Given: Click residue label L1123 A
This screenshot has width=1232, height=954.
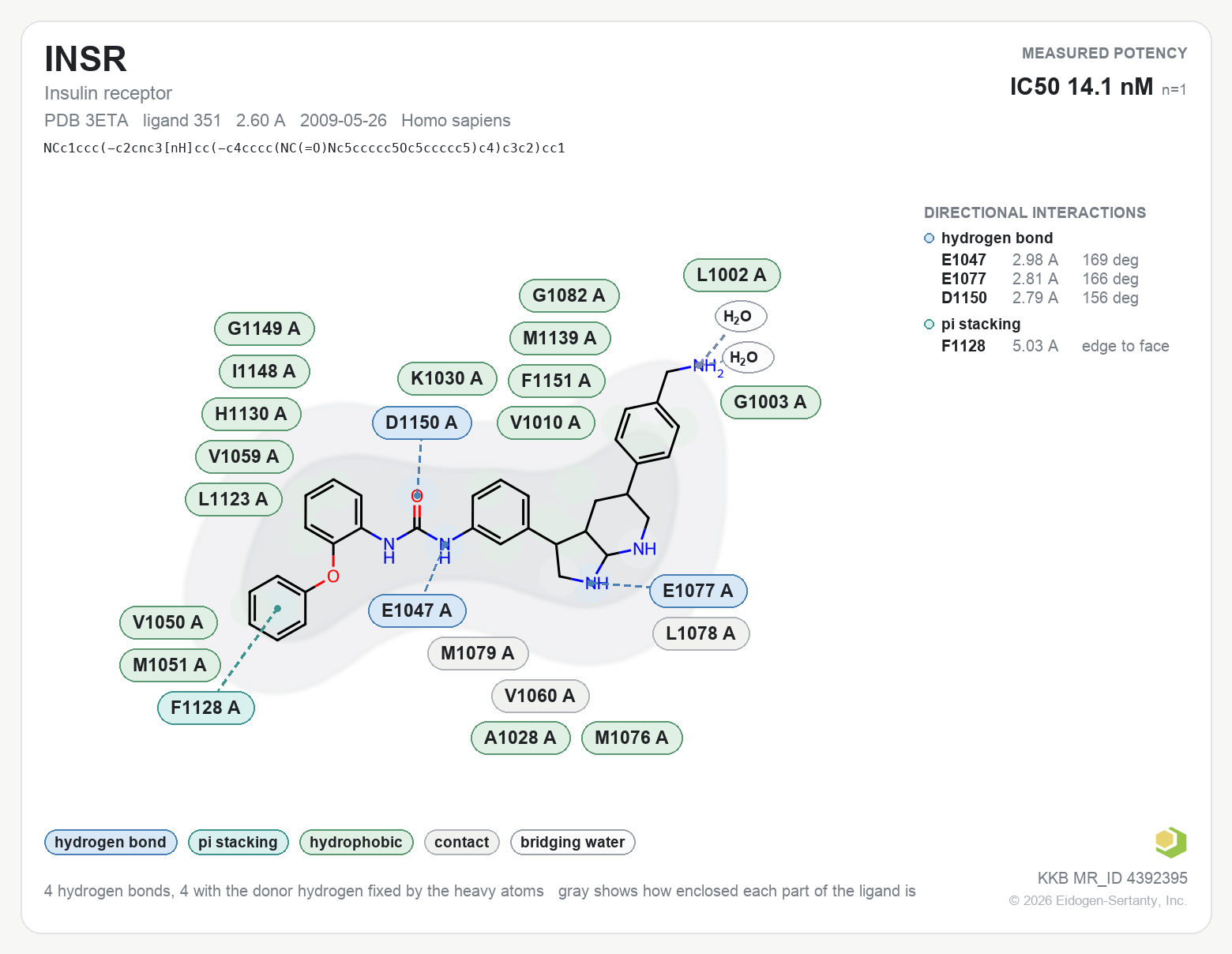Looking at the screenshot, I should coord(234,500).
